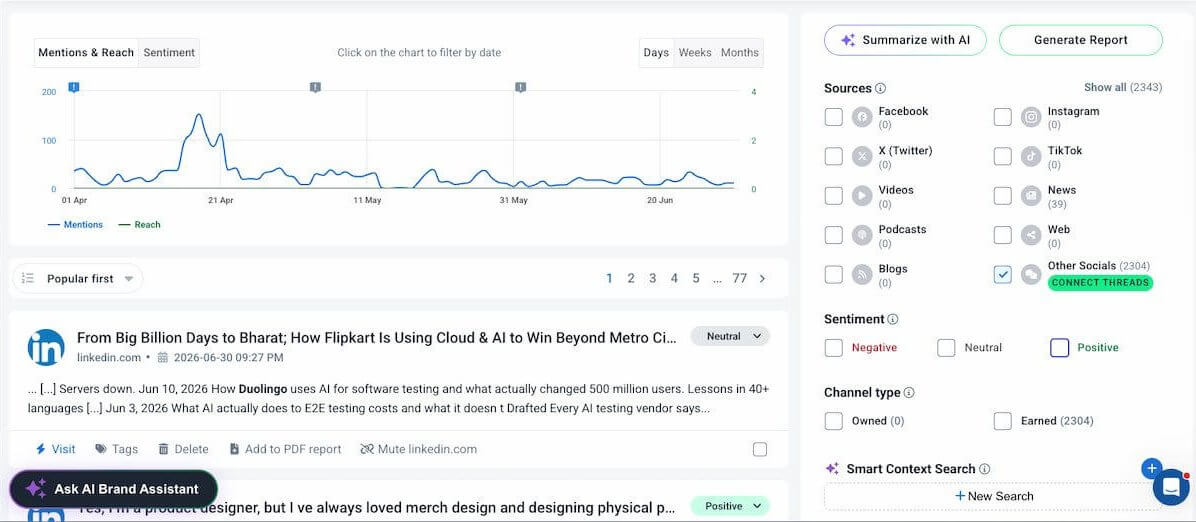Open the Positive sentiment dropdown on second mention
1196x522 pixels.
(730, 506)
